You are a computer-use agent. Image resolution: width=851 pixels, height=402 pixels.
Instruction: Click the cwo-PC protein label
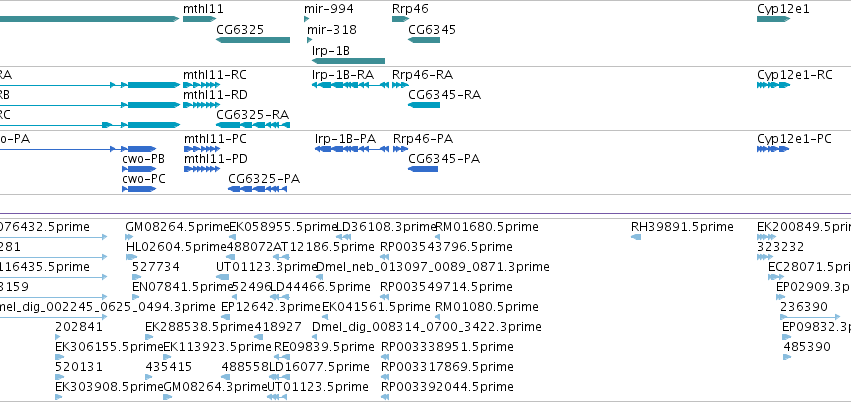(x=144, y=179)
